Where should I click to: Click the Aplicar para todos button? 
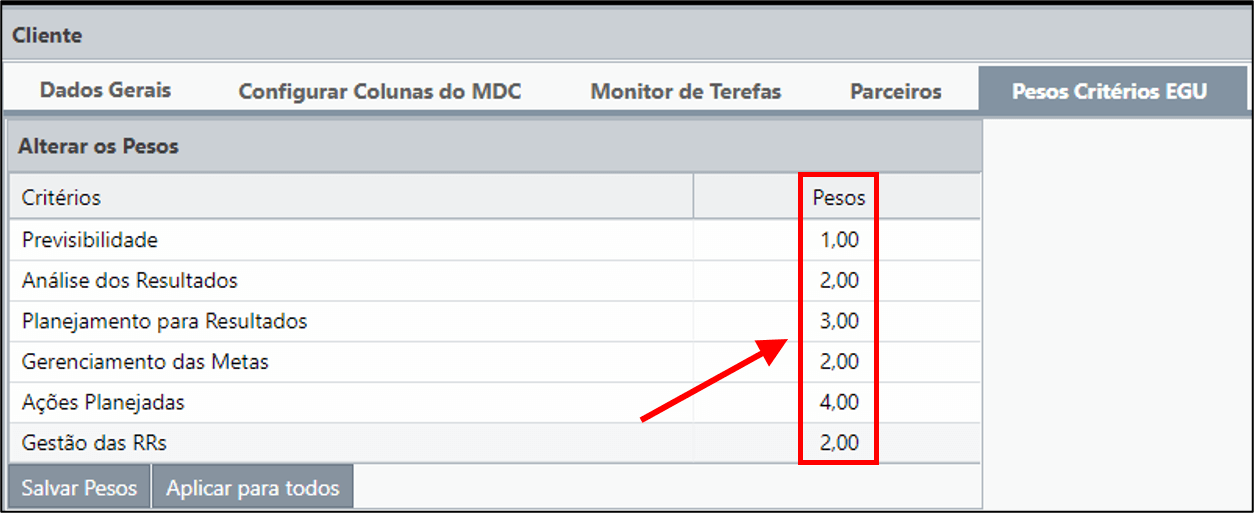pos(253,488)
